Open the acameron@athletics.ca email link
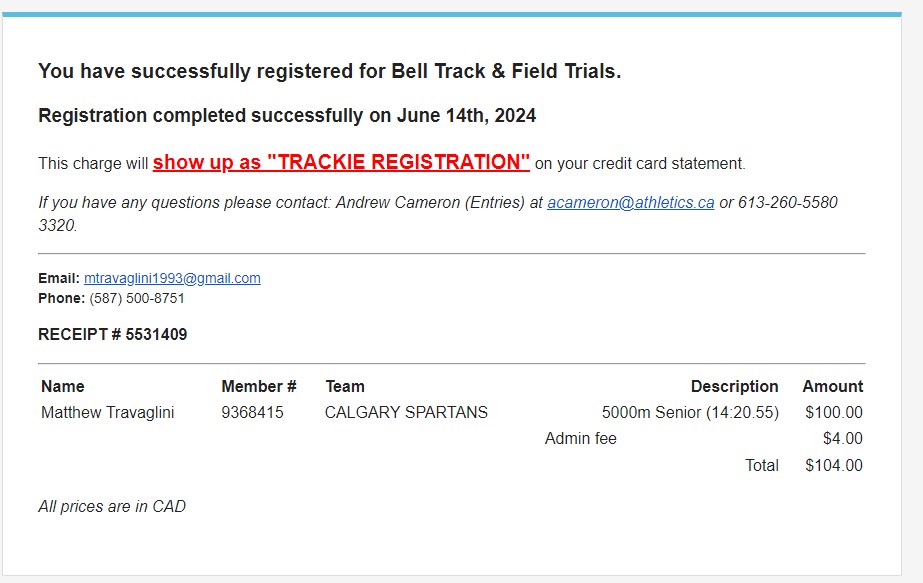Viewport: 923px width, 583px height. [630, 203]
